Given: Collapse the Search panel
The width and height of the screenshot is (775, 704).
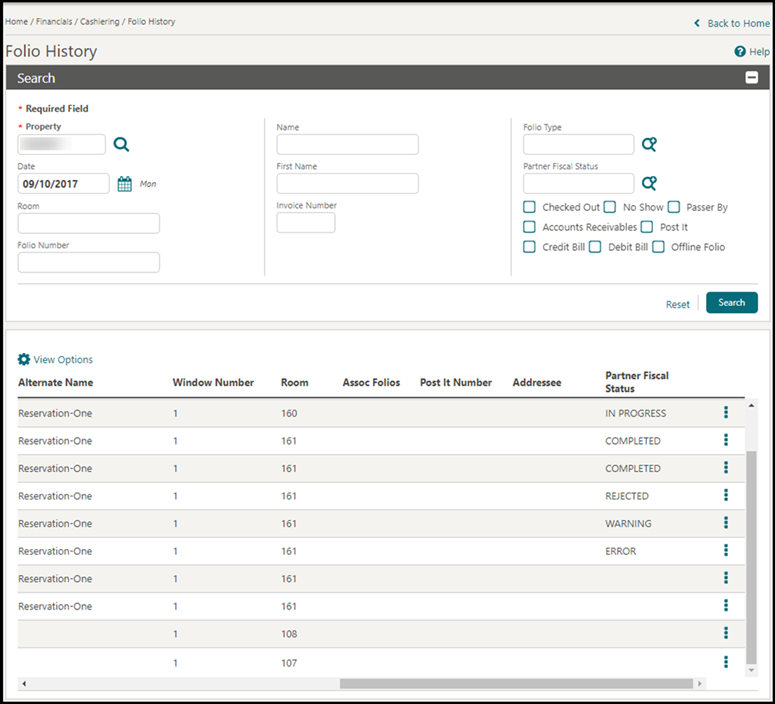Looking at the screenshot, I should point(751,78).
